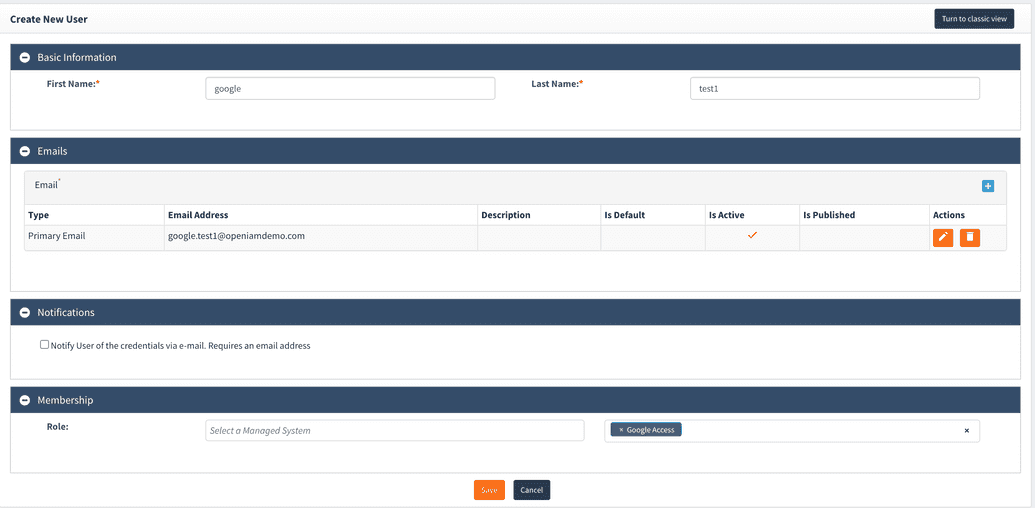The width and height of the screenshot is (1035, 508).
Task: Switch using Turn to classic view button
Action: (973, 19)
